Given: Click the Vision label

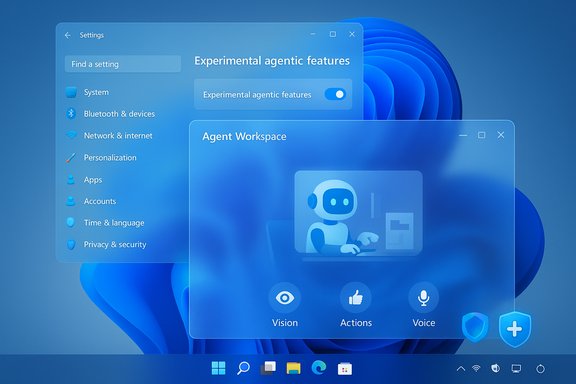Looking at the screenshot, I should tap(285, 323).
